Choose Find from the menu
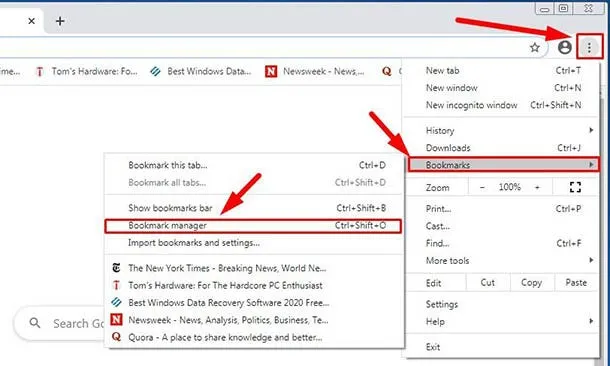 pos(502,243)
